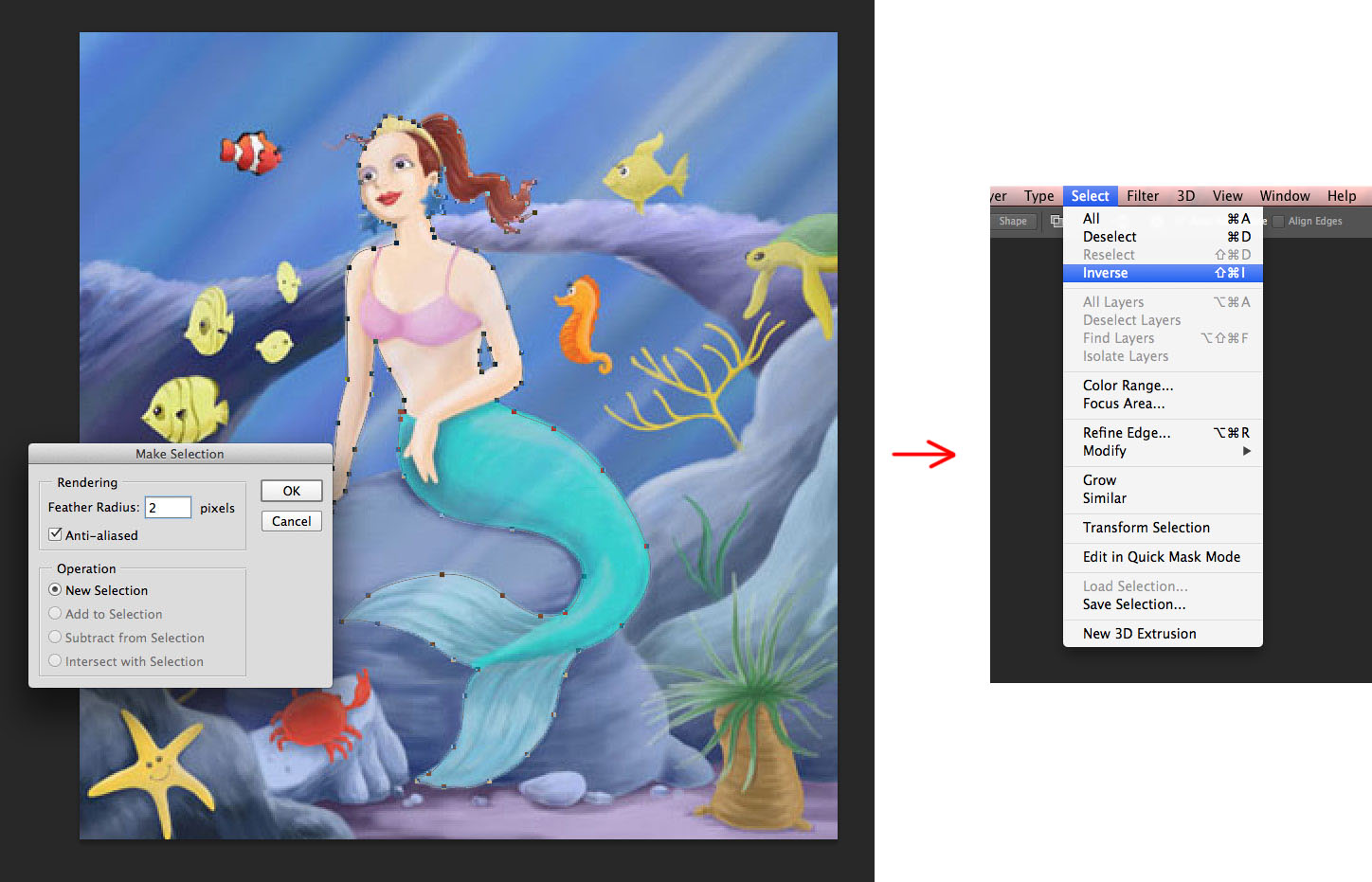Click the path operations icon beside Shape
Viewport: 1372px width, 882px height.
point(1055,221)
